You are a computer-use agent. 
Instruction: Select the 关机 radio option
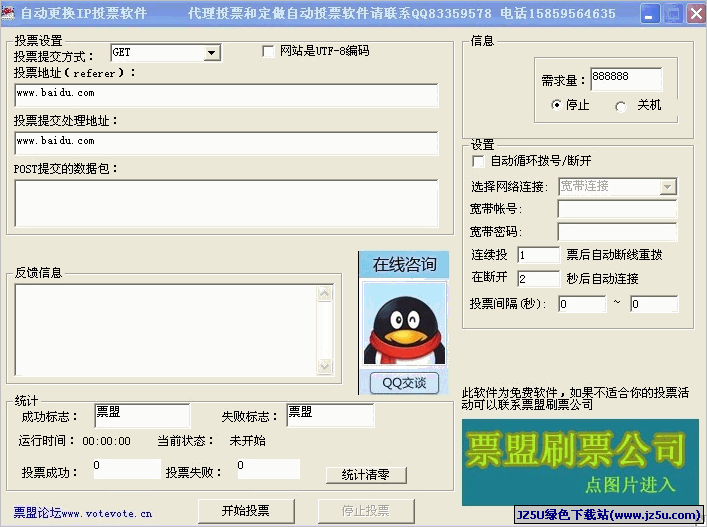tap(620, 106)
